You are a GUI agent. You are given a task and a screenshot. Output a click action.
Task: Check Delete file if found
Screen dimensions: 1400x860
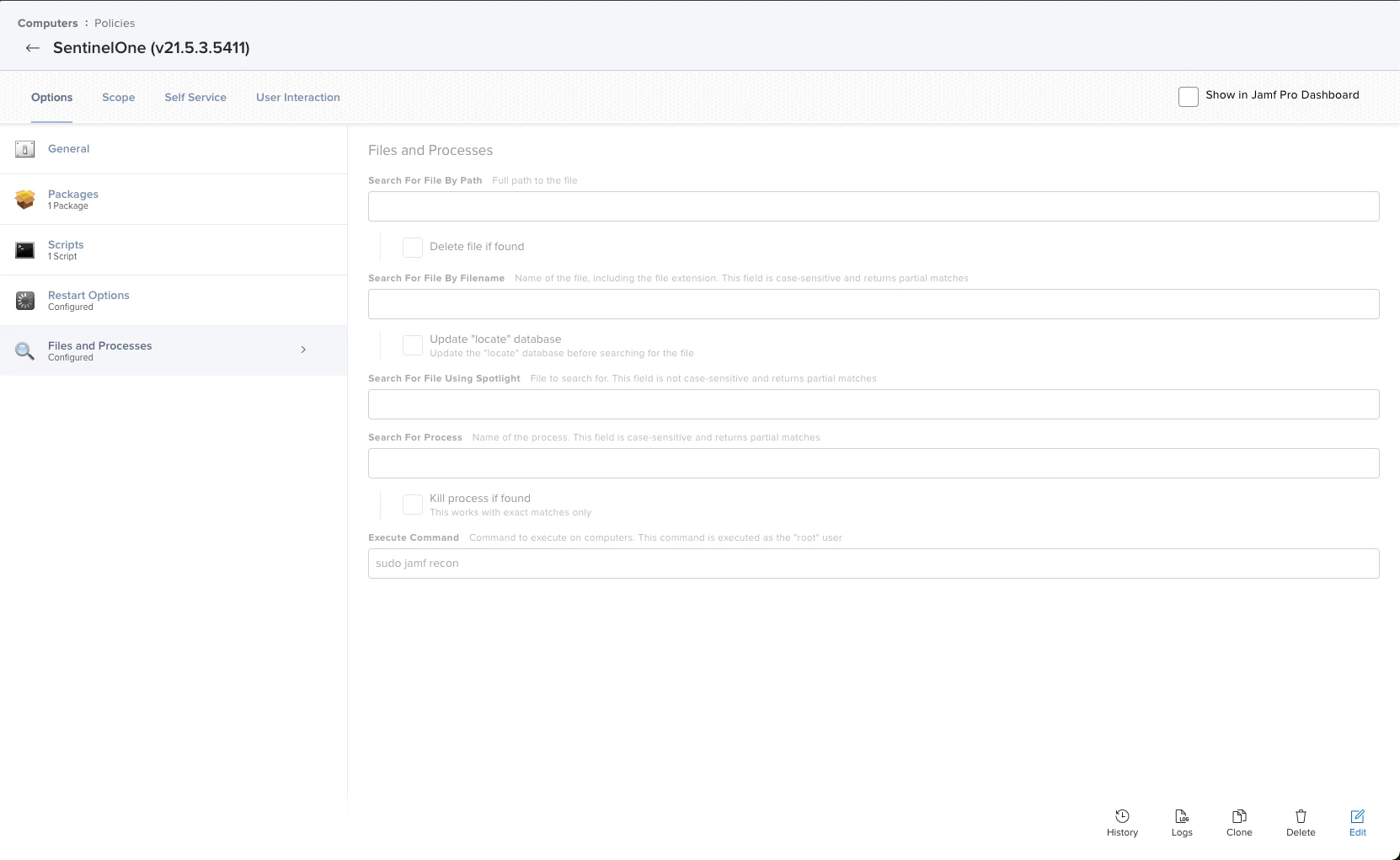point(413,247)
